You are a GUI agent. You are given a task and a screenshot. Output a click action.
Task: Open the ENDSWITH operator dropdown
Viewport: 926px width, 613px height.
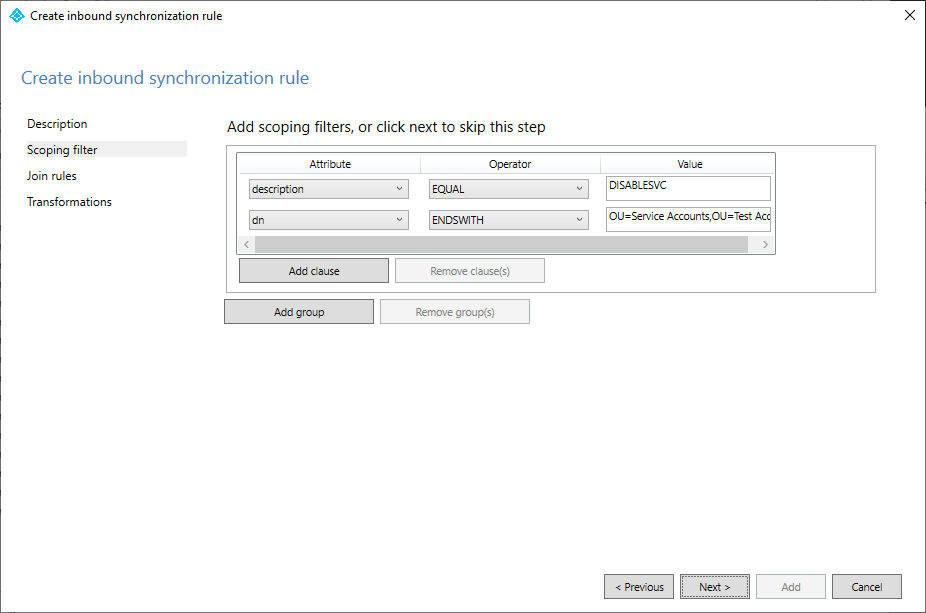point(508,220)
